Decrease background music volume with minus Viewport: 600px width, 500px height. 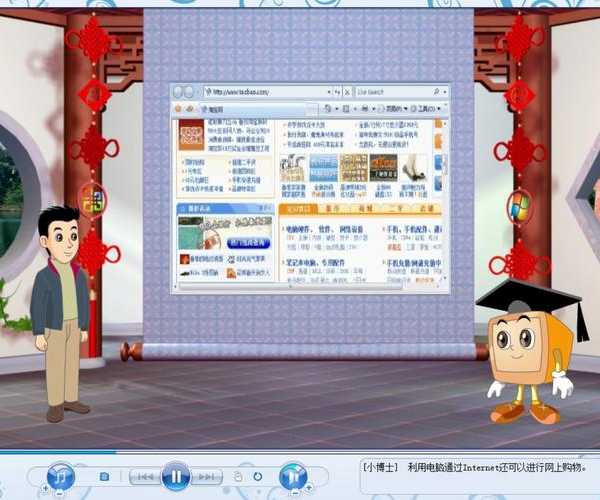pyautogui.click(x=59, y=493)
